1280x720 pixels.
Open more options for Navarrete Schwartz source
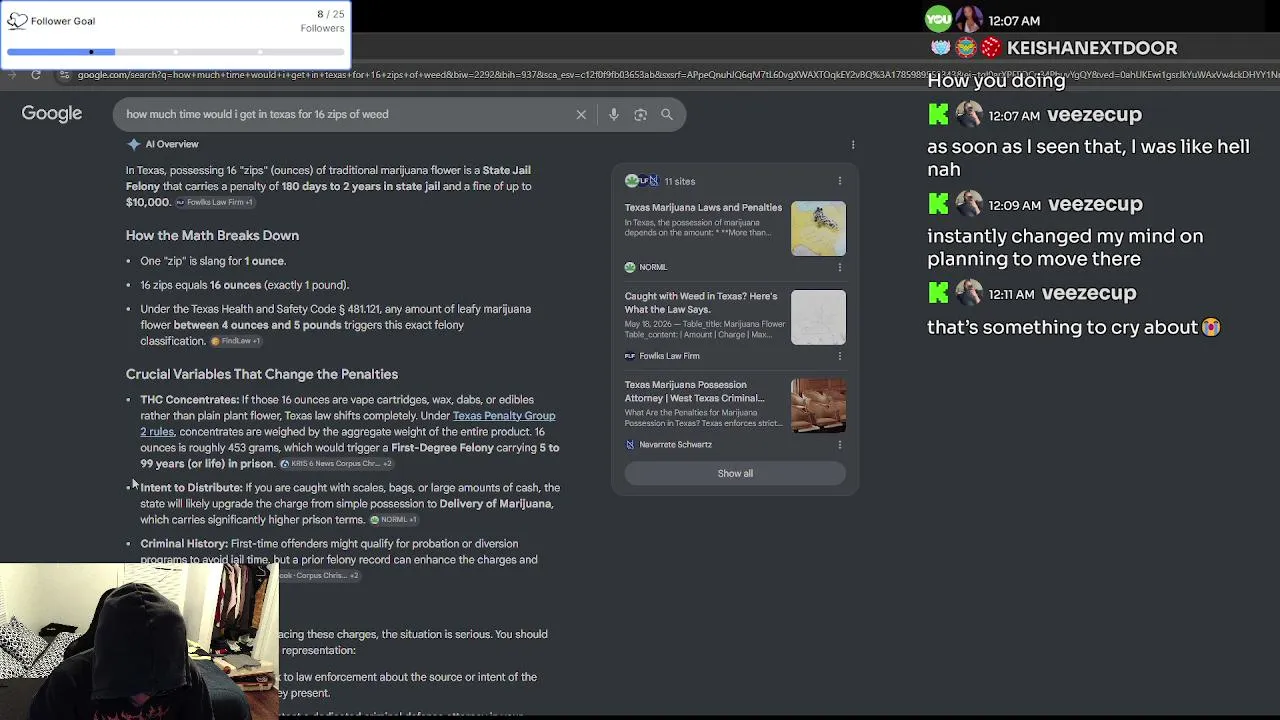point(840,444)
